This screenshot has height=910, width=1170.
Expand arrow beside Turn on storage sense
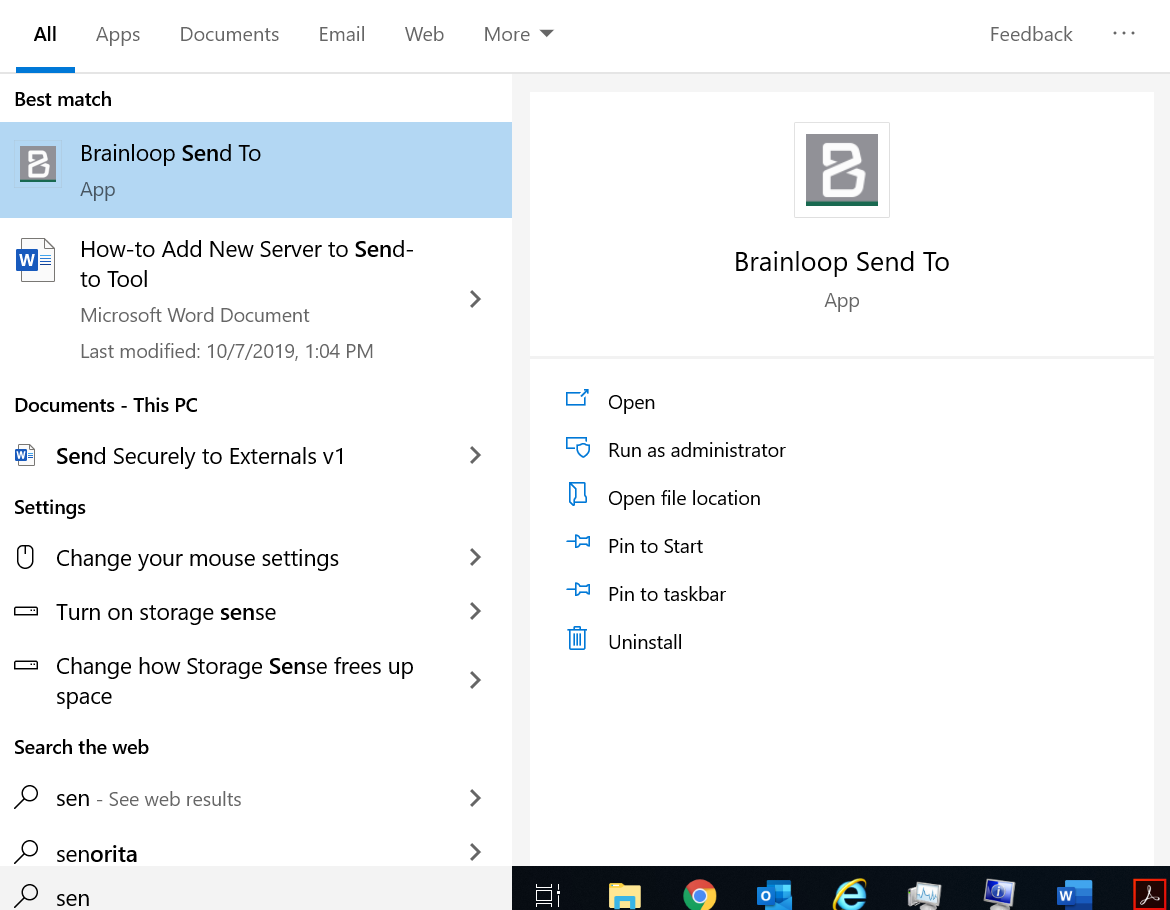(475, 612)
